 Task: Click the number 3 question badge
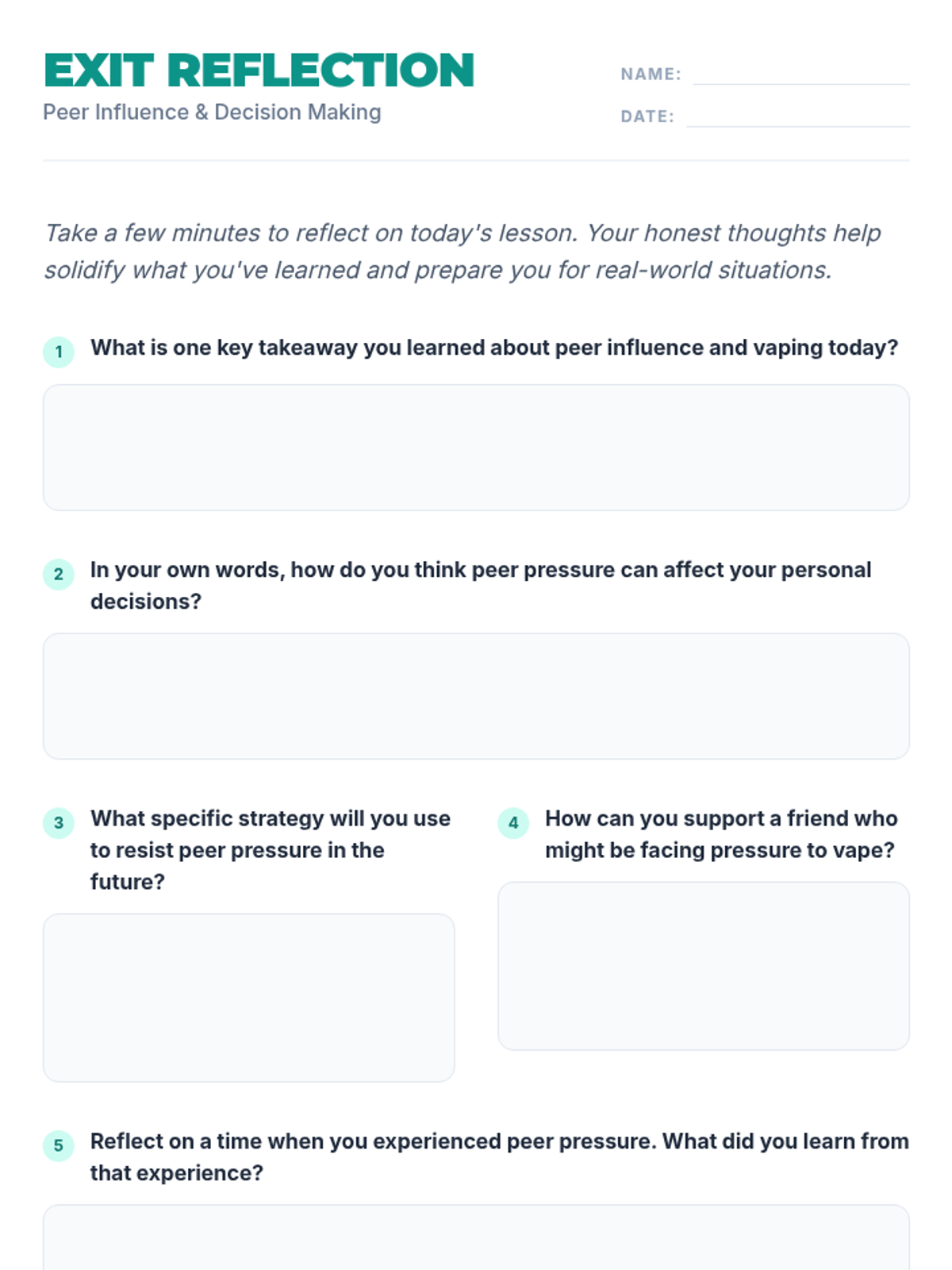coord(59,822)
